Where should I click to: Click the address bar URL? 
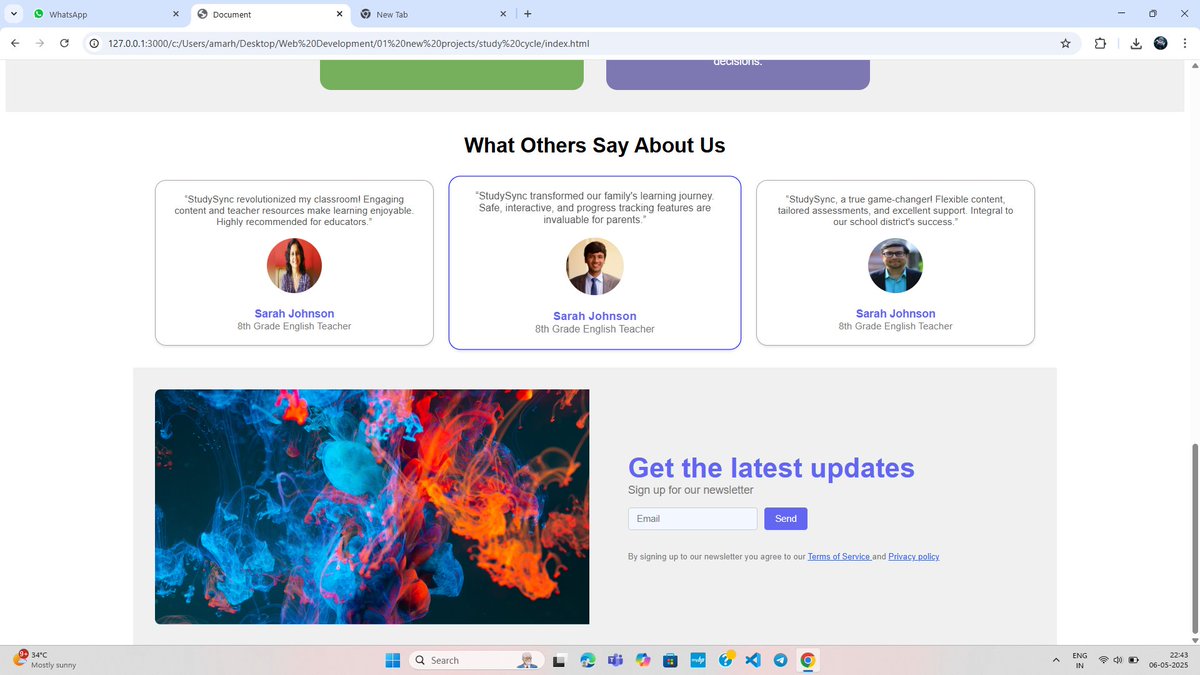(348, 44)
